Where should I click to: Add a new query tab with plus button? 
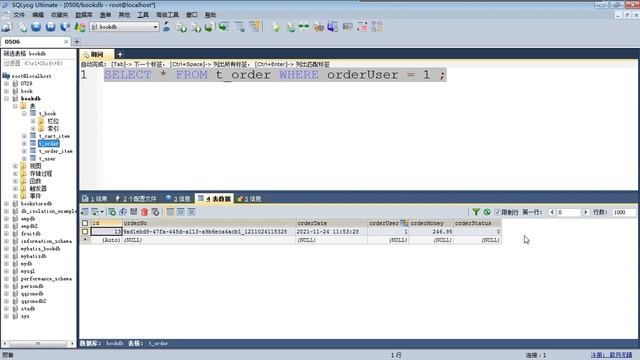pyautogui.click(x=120, y=54)
